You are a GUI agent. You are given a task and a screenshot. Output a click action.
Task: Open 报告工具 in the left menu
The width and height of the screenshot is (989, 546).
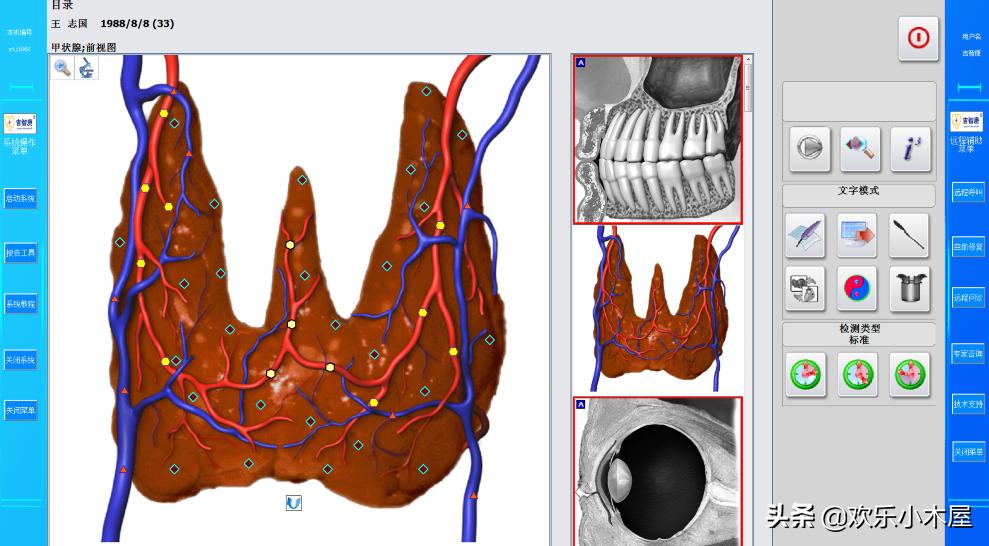click(20, 253)
